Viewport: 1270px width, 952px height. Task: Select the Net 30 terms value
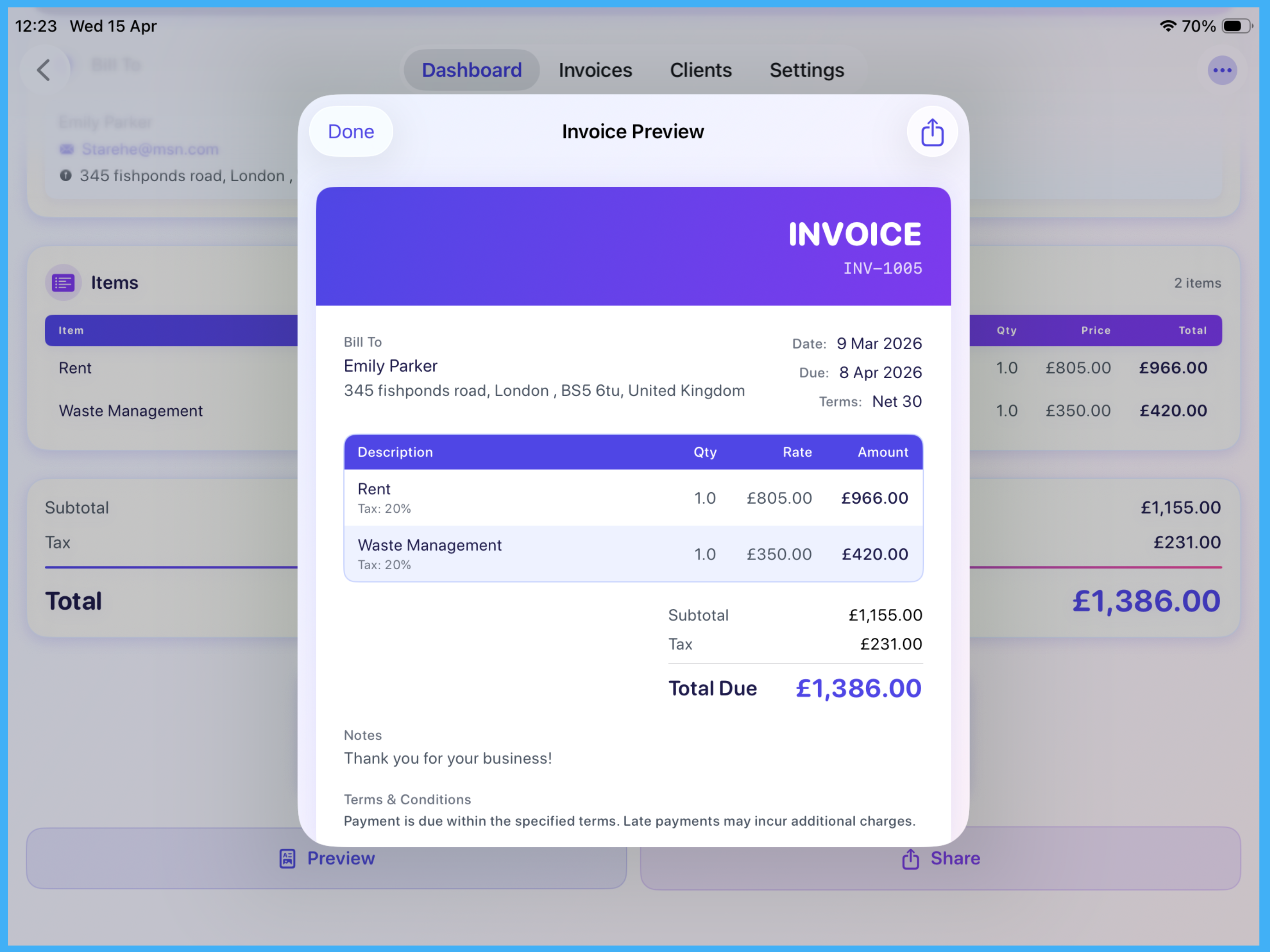point(897,401)
